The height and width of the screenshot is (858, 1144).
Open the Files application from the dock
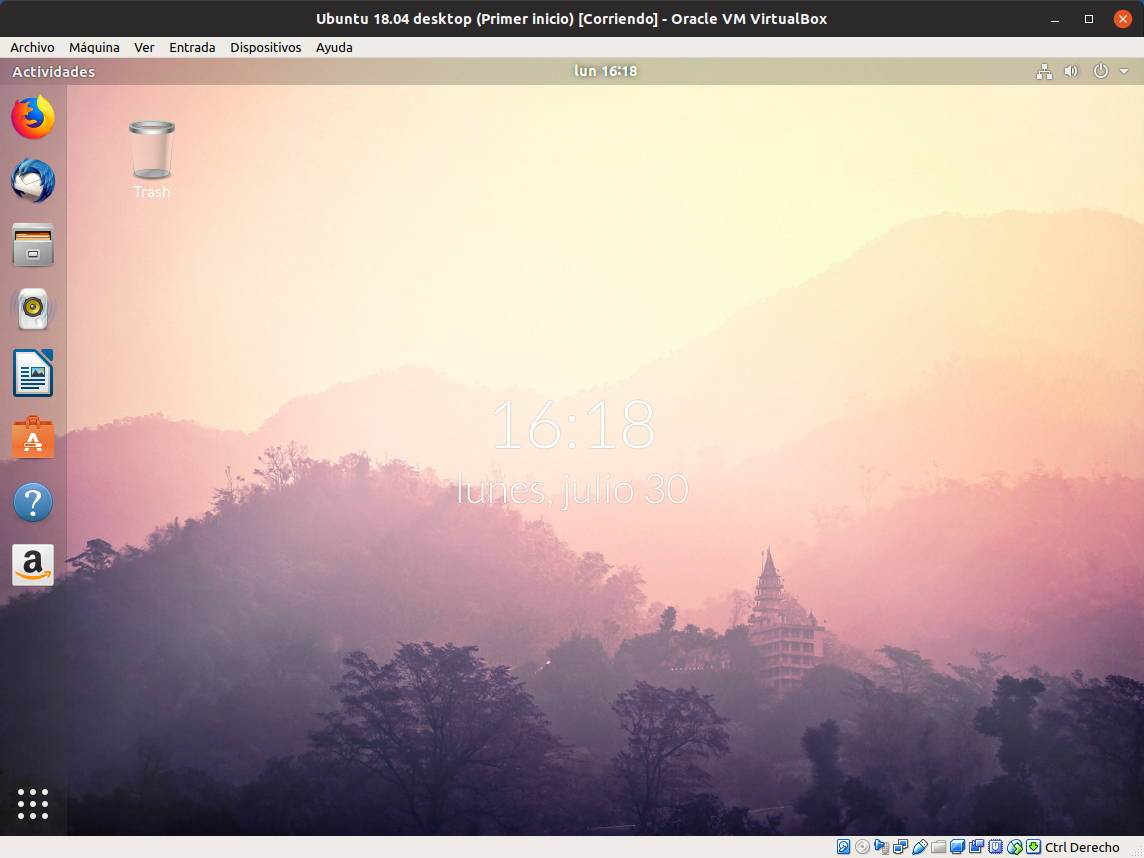coord(33,245)
